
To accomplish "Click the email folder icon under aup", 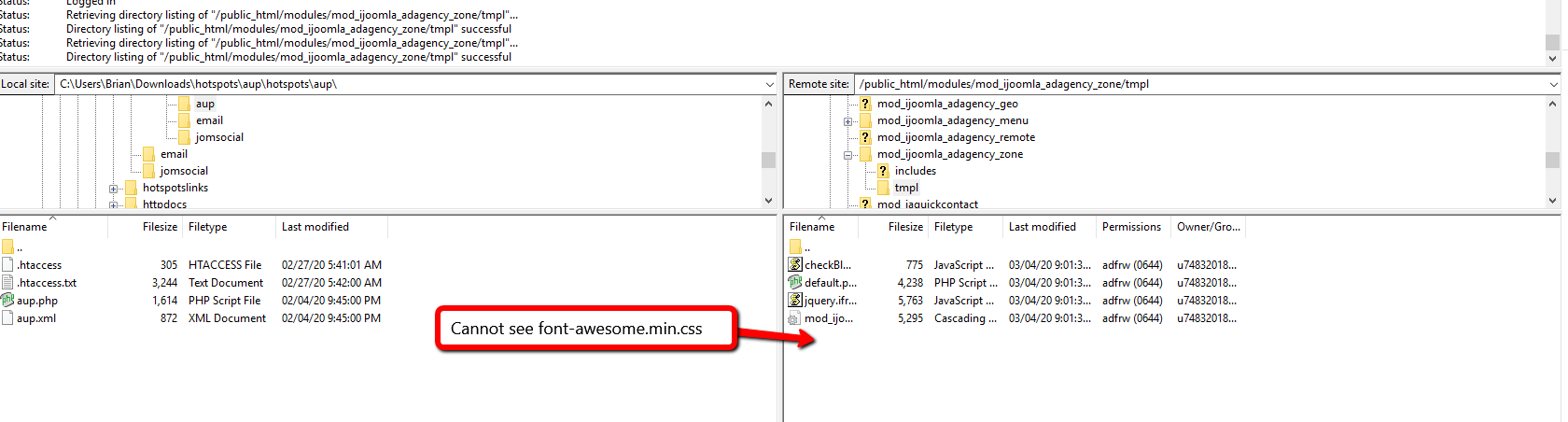I will point(184,120).
